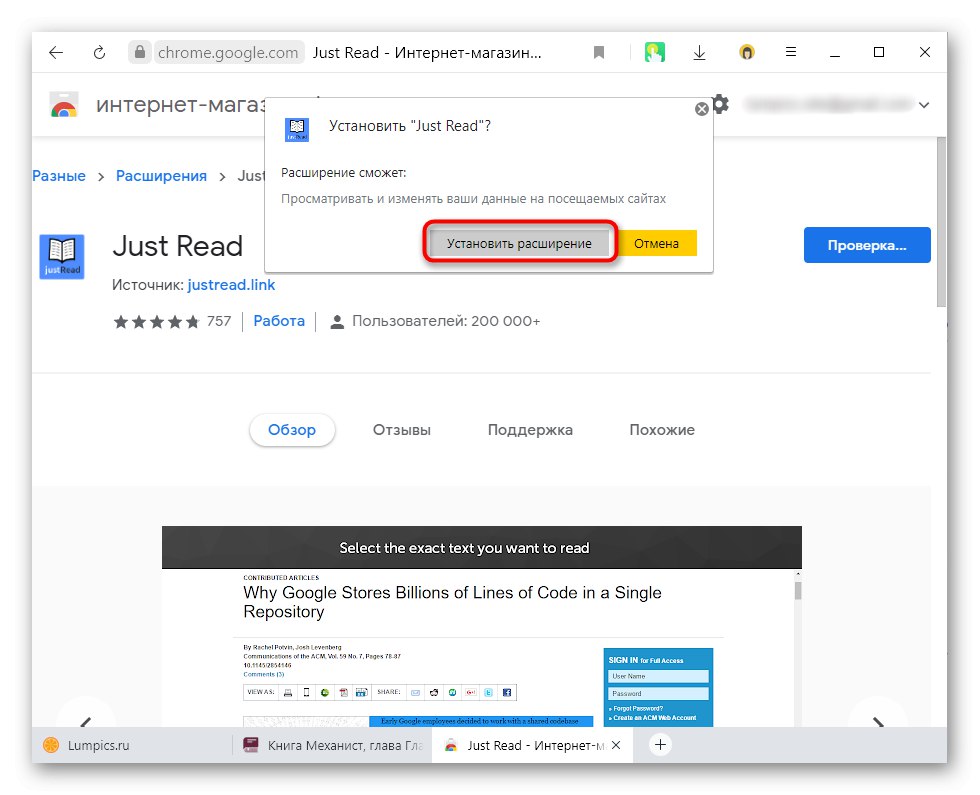The image size is (980, 795).
Task: Click the Lumpics.ru orange favicon
Action: pos(51,745)
